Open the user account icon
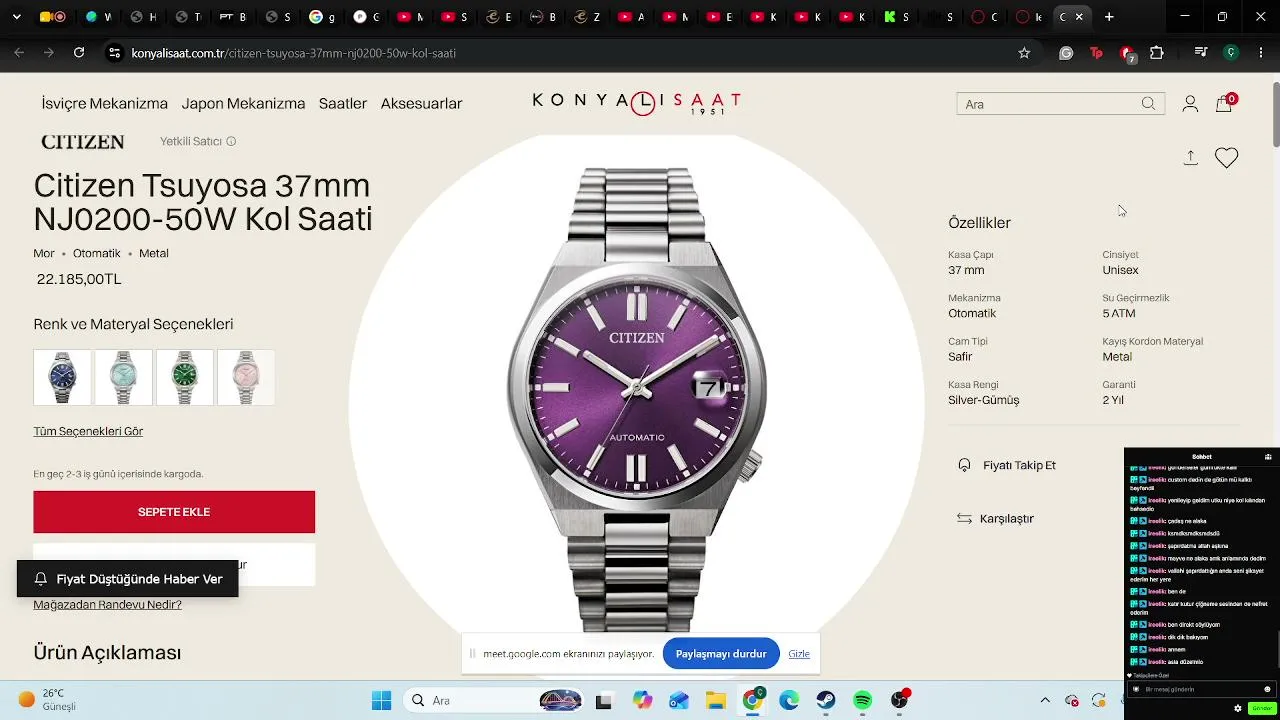Screen dimensions: 1280x720 (x=1190, y=104)
